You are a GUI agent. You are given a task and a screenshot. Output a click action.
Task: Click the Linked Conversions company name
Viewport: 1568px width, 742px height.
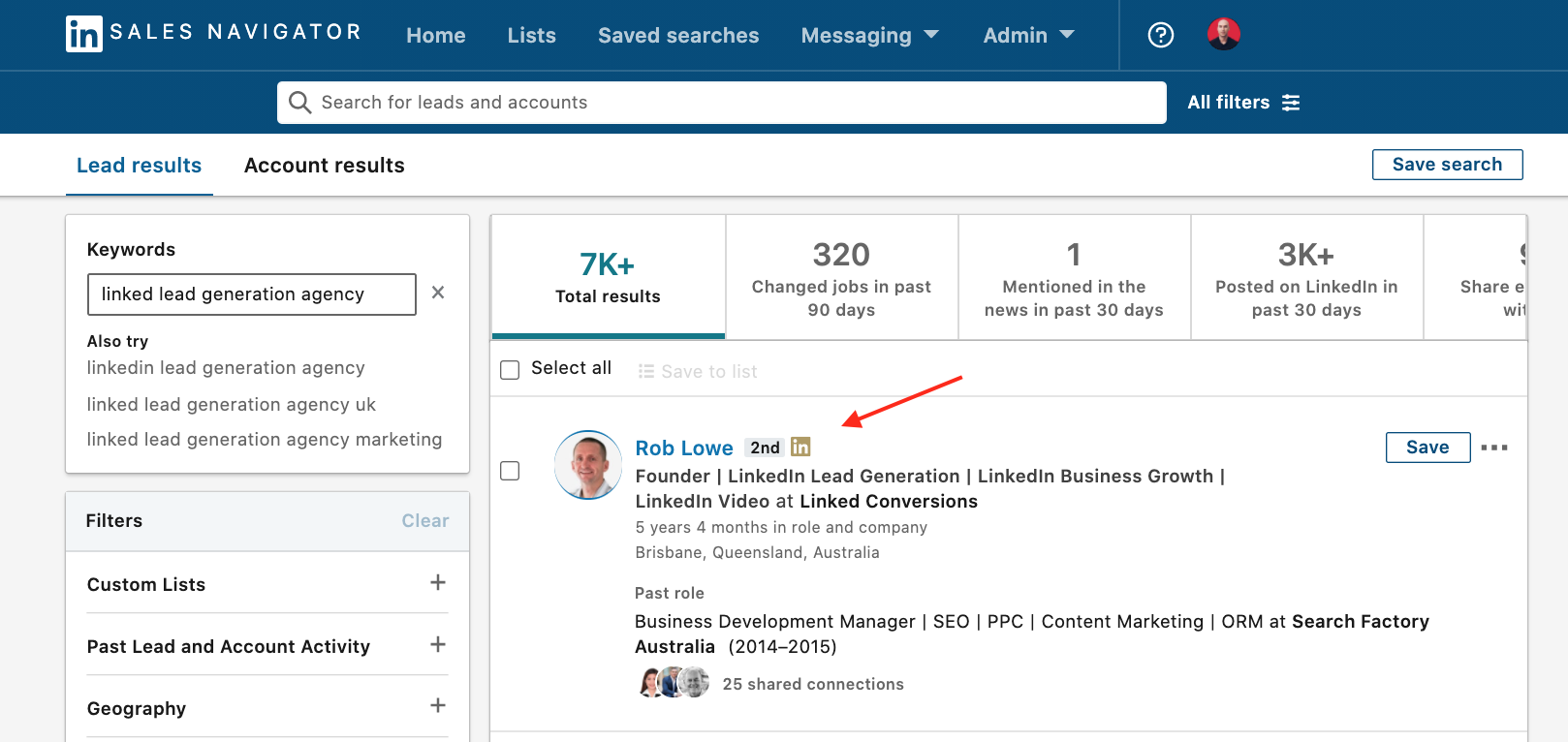tap(889, 502)
